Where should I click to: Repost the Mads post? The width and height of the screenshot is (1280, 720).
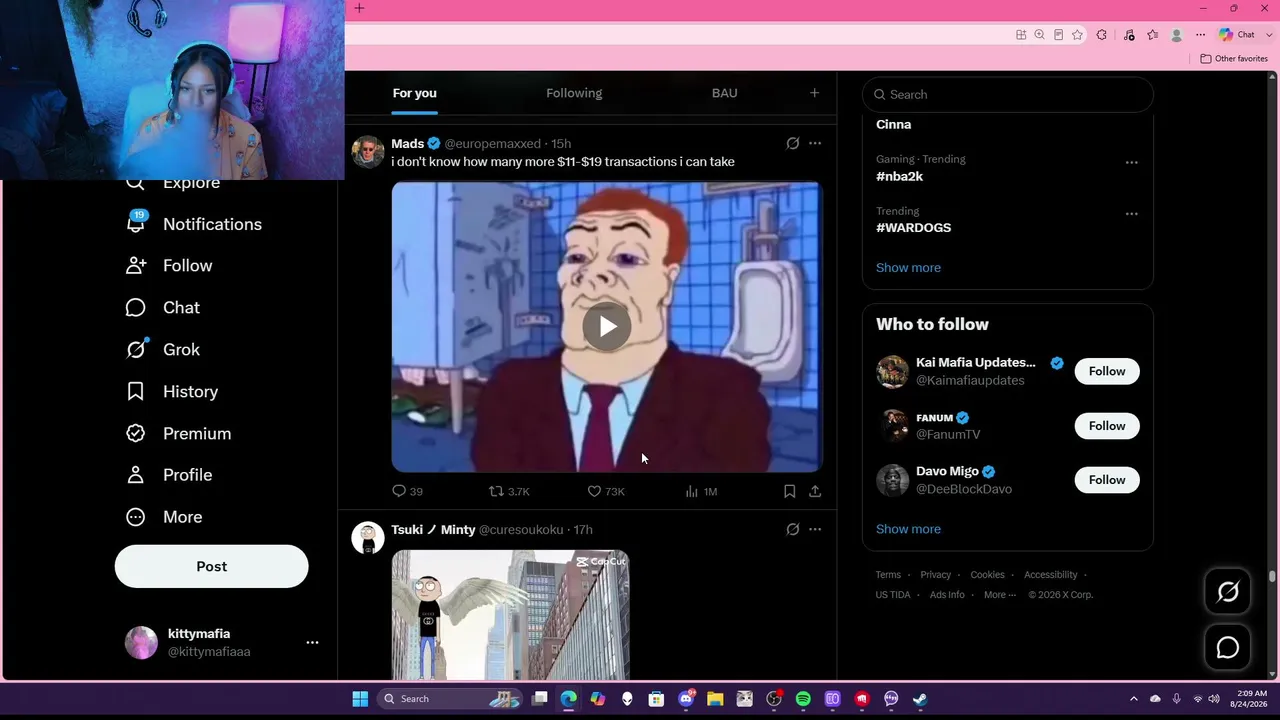[x=509, y=491]
